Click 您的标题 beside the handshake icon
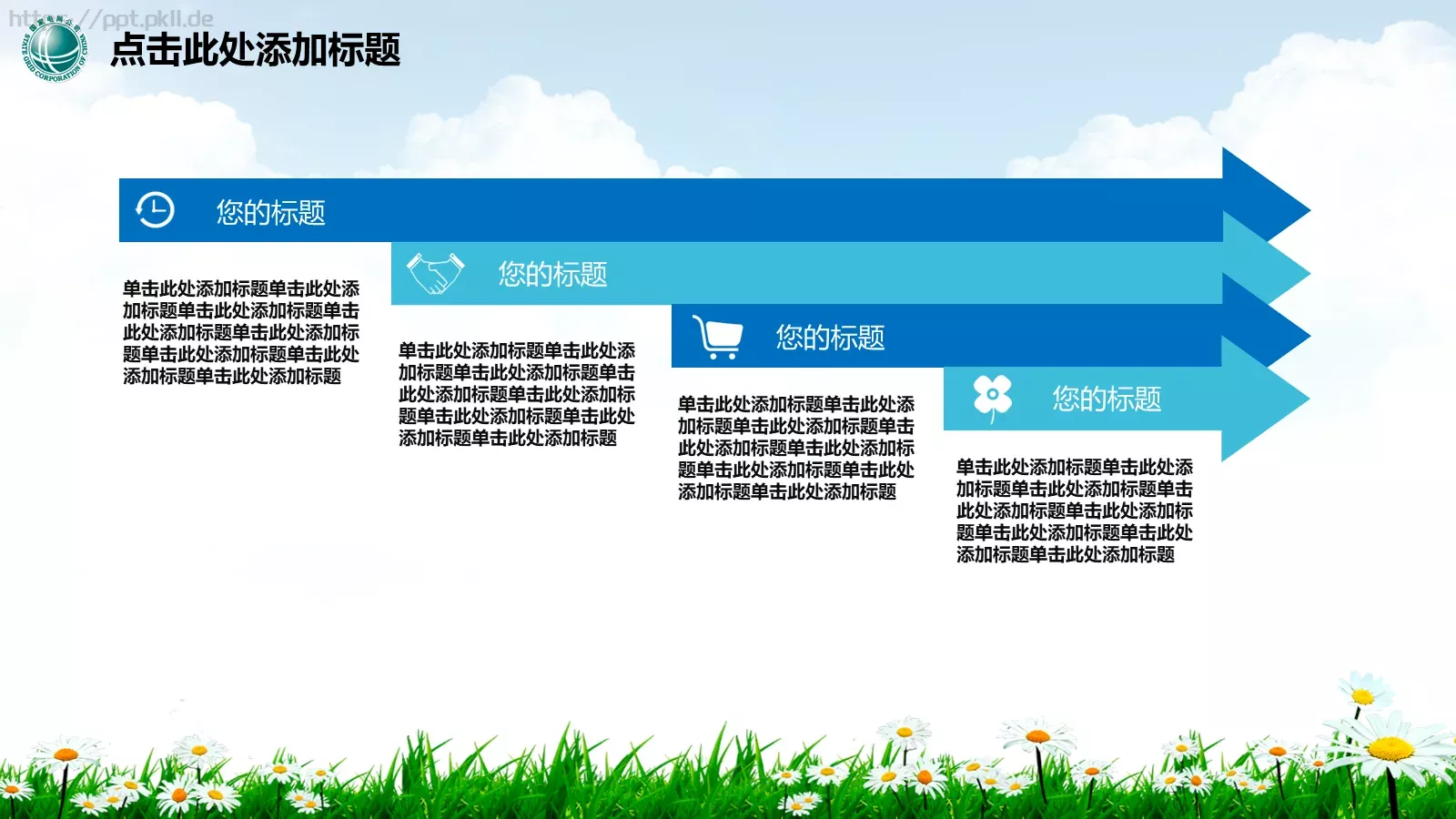1456x819 pixels. (x=552, y=274)
